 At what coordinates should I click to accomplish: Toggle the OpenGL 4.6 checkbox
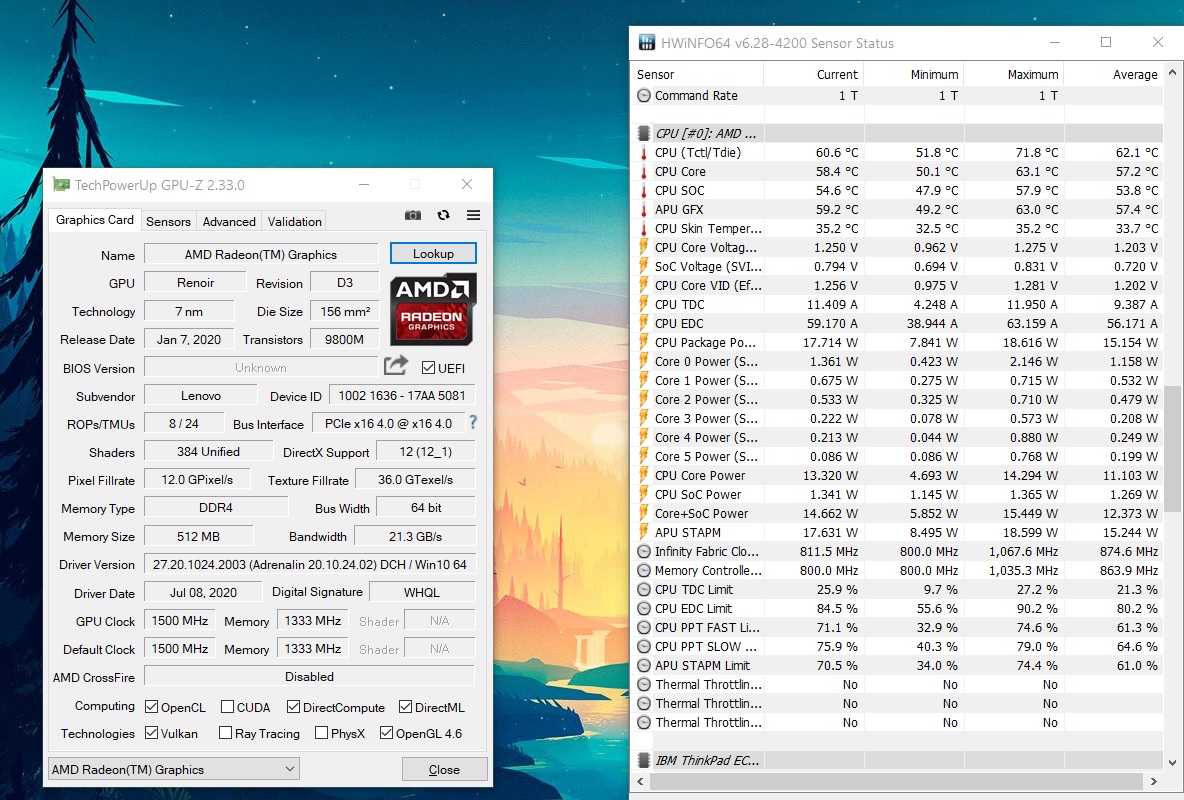point(387,733)
